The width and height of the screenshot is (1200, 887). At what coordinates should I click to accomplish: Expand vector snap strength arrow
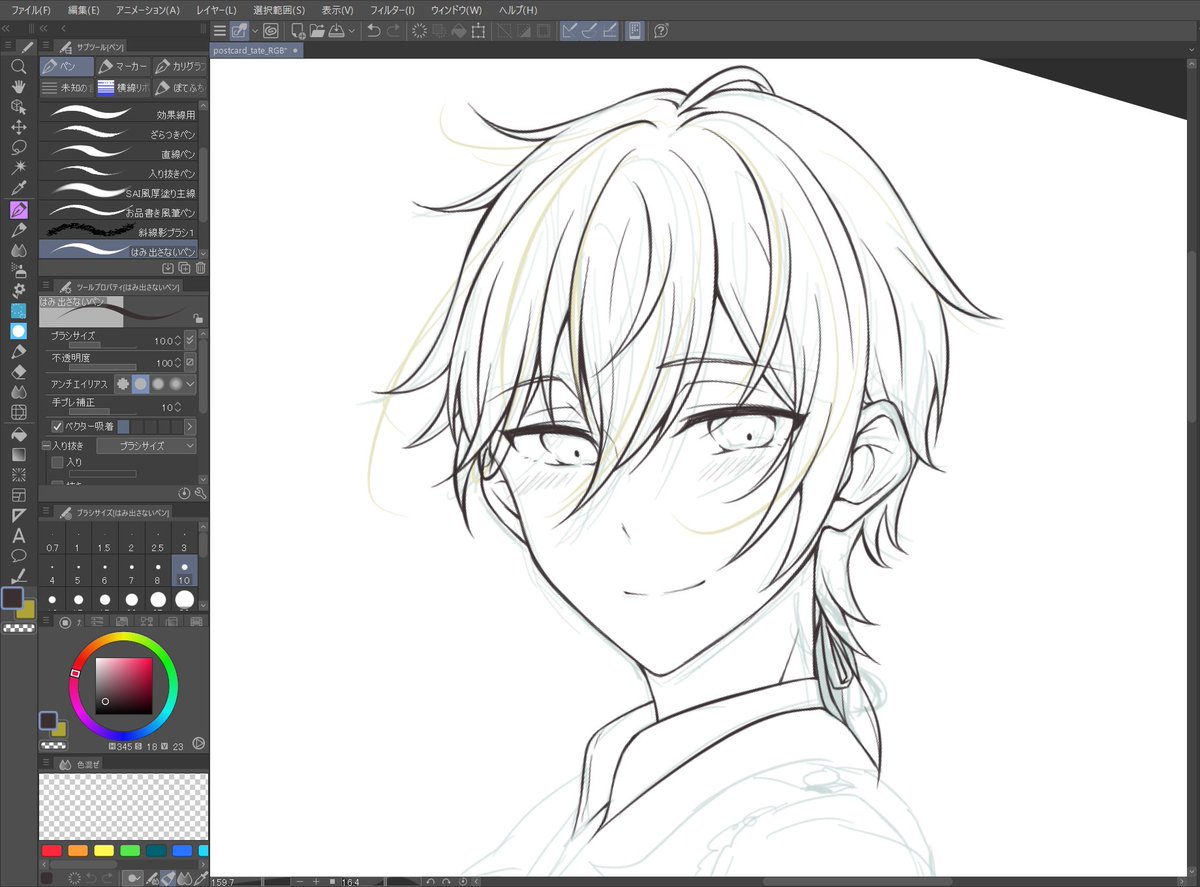pyautogui.click(x=190, y=426)
